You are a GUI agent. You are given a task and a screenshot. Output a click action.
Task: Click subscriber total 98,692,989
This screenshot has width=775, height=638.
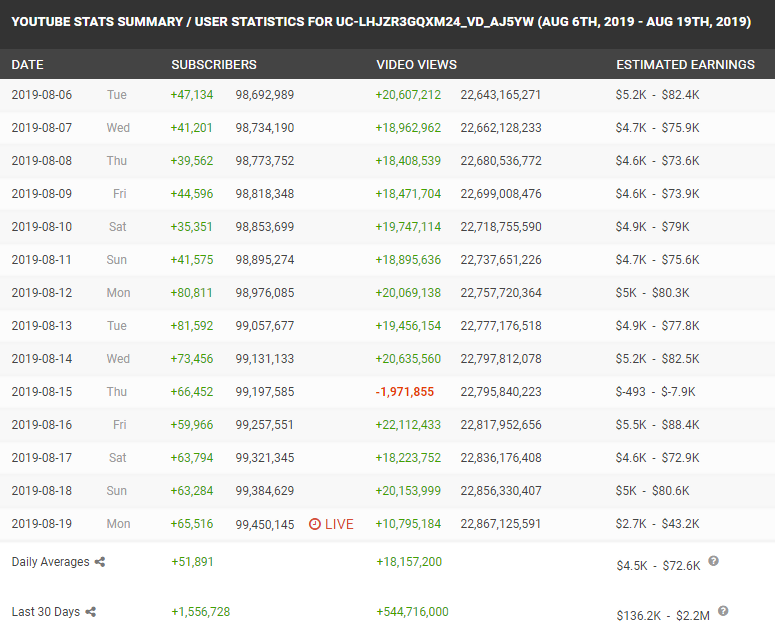click(x=265, y=95)
